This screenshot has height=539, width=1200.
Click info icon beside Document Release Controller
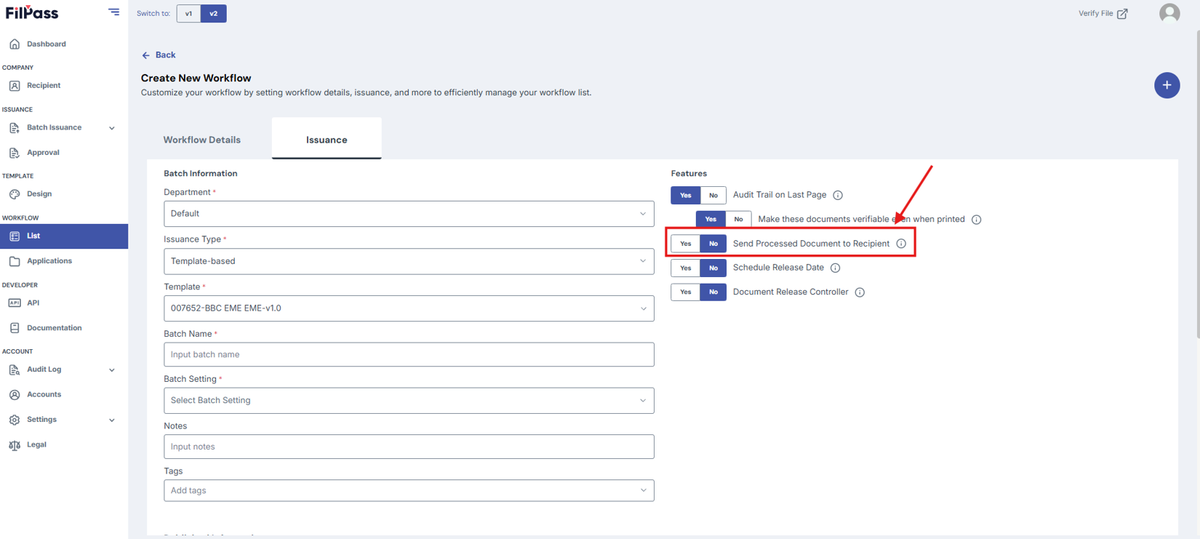pyautogui.click(x=860, y=292)
